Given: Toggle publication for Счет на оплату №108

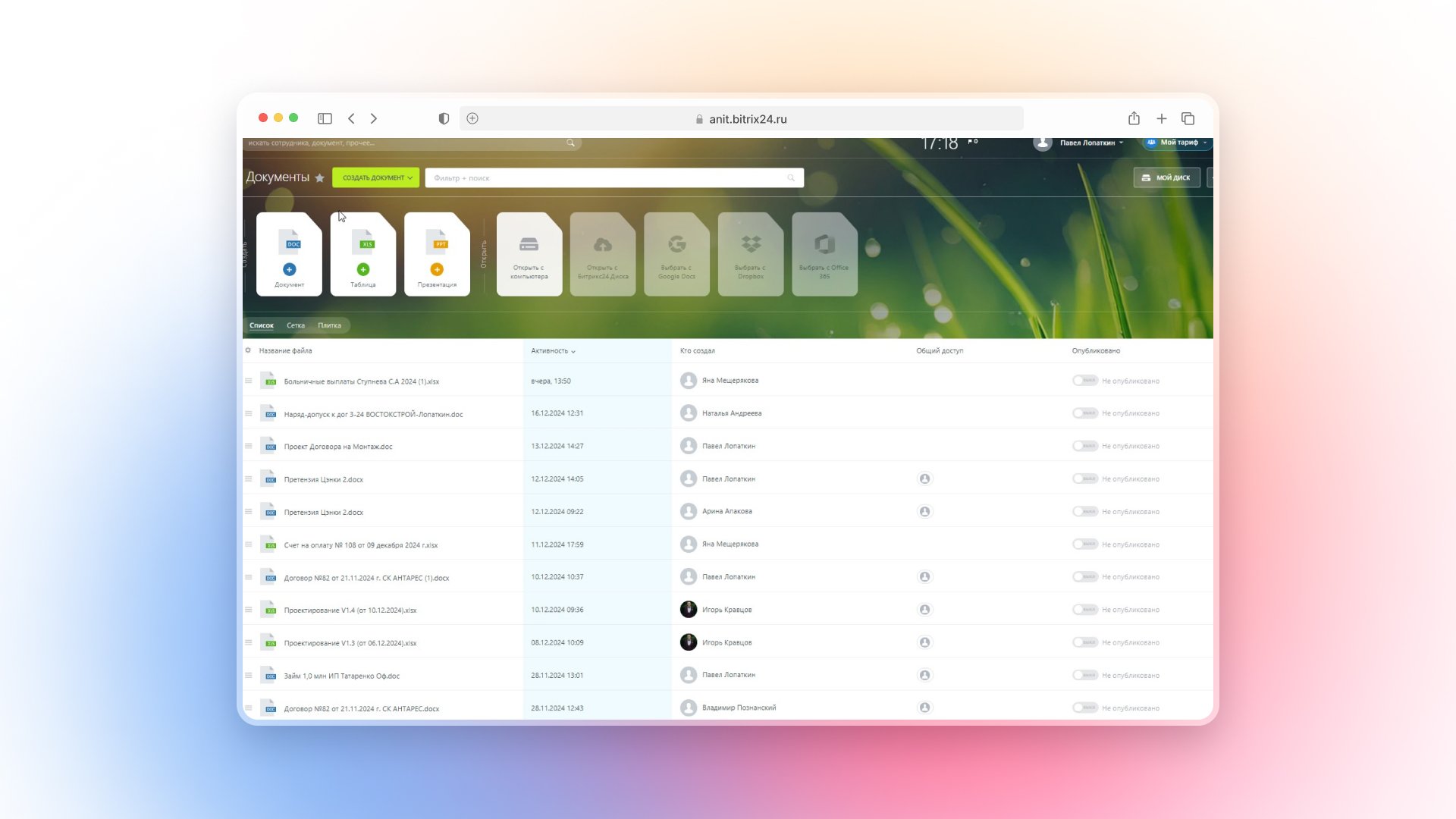Looking at the screenshot, I should coord(1085,544).
